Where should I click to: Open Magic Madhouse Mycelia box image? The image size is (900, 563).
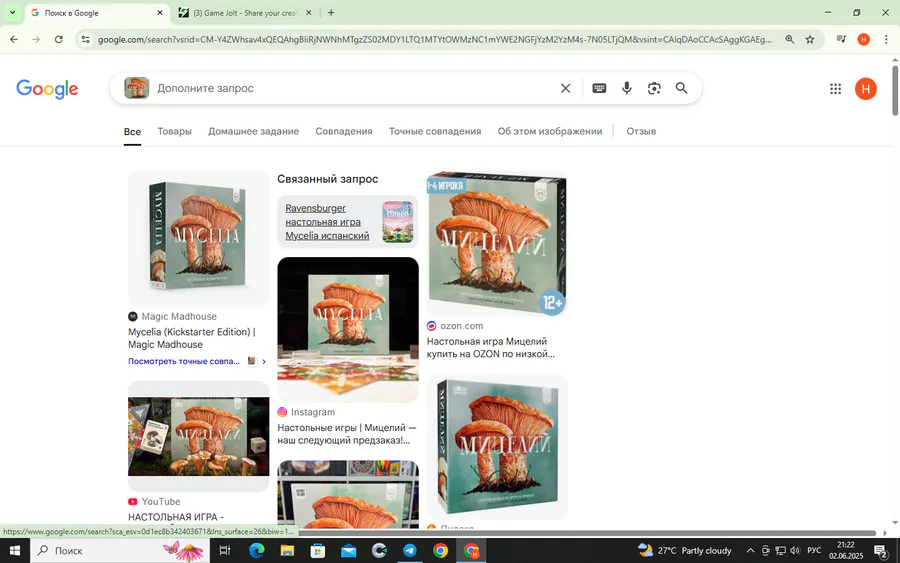pyautogui.click(x=199, y=238)
